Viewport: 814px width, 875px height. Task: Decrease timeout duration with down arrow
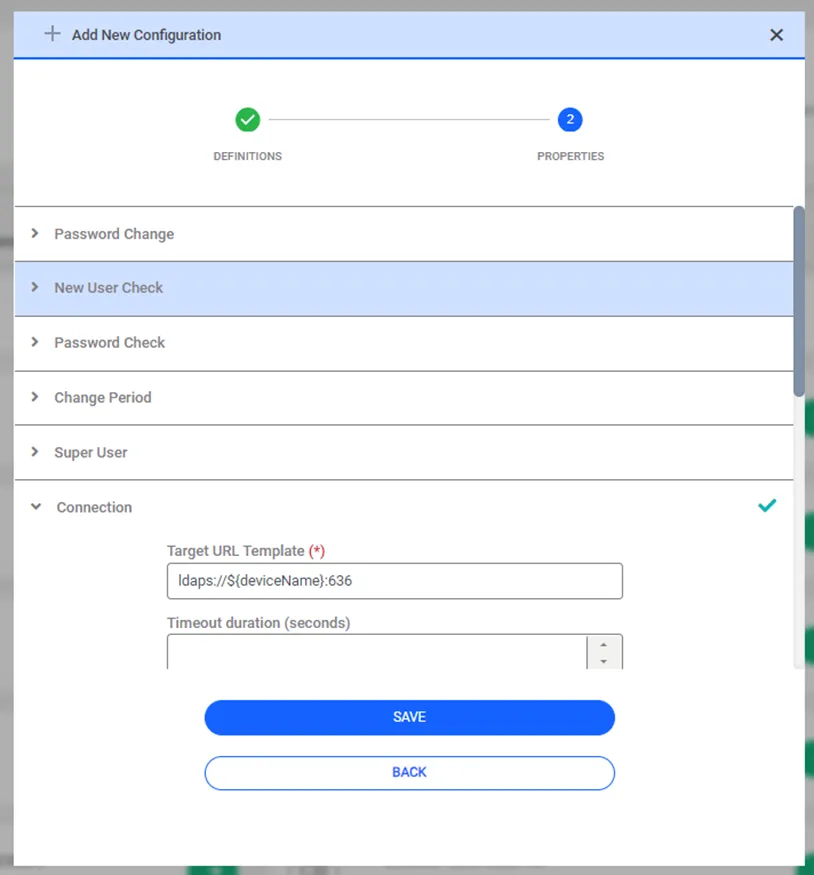604,661
